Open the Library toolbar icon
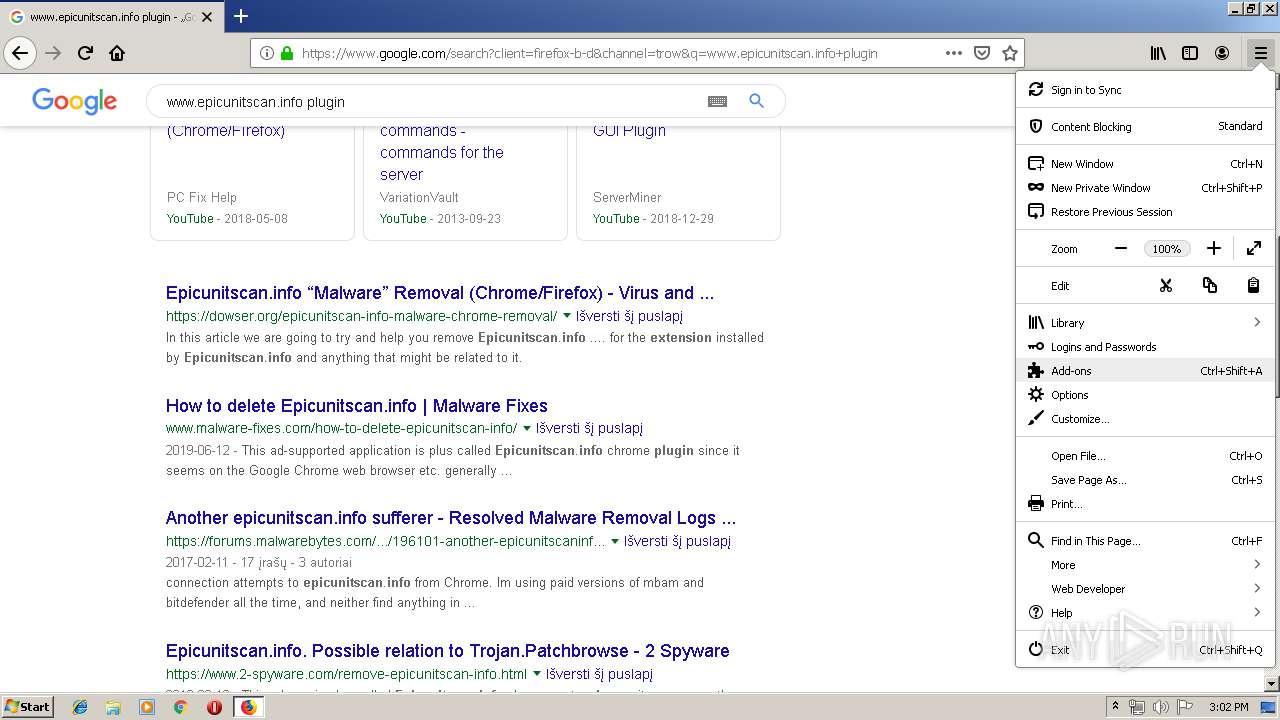 (x=1158, y=53)
